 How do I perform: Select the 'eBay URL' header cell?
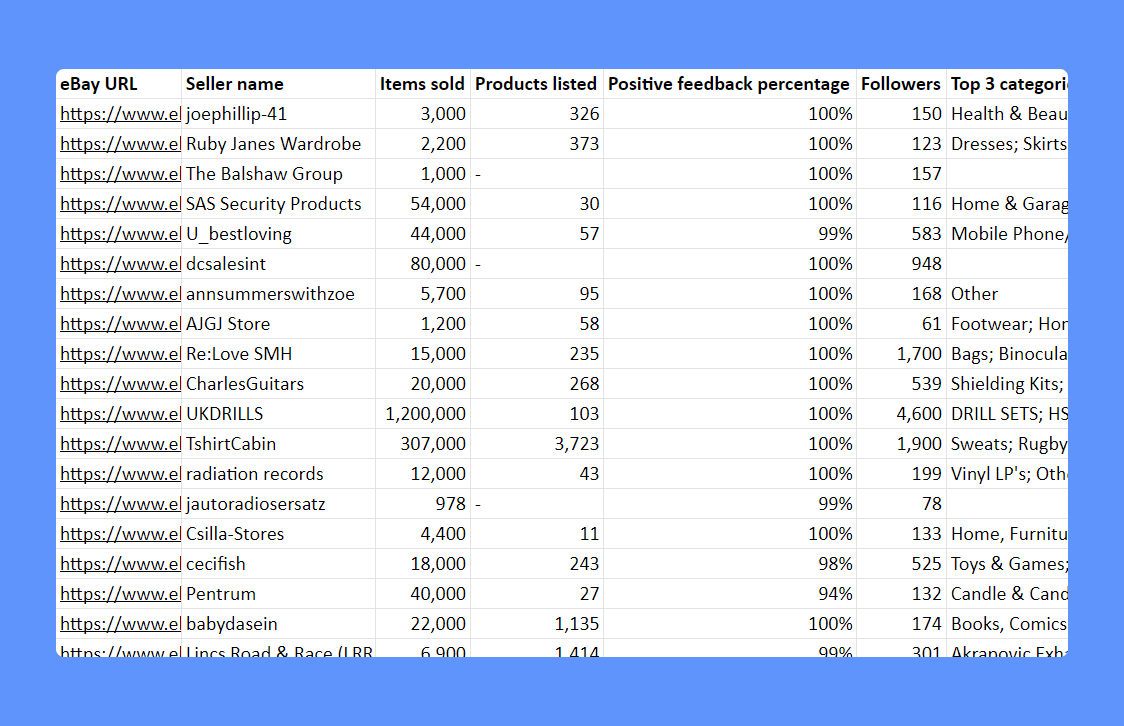99,84
